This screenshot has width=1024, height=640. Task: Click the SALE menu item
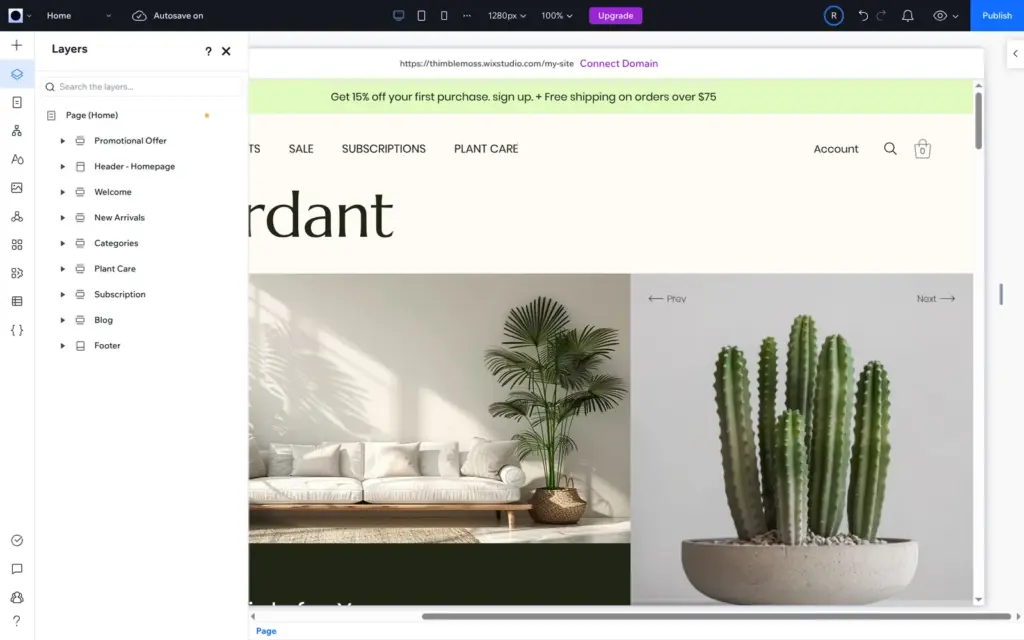(301, 149)
